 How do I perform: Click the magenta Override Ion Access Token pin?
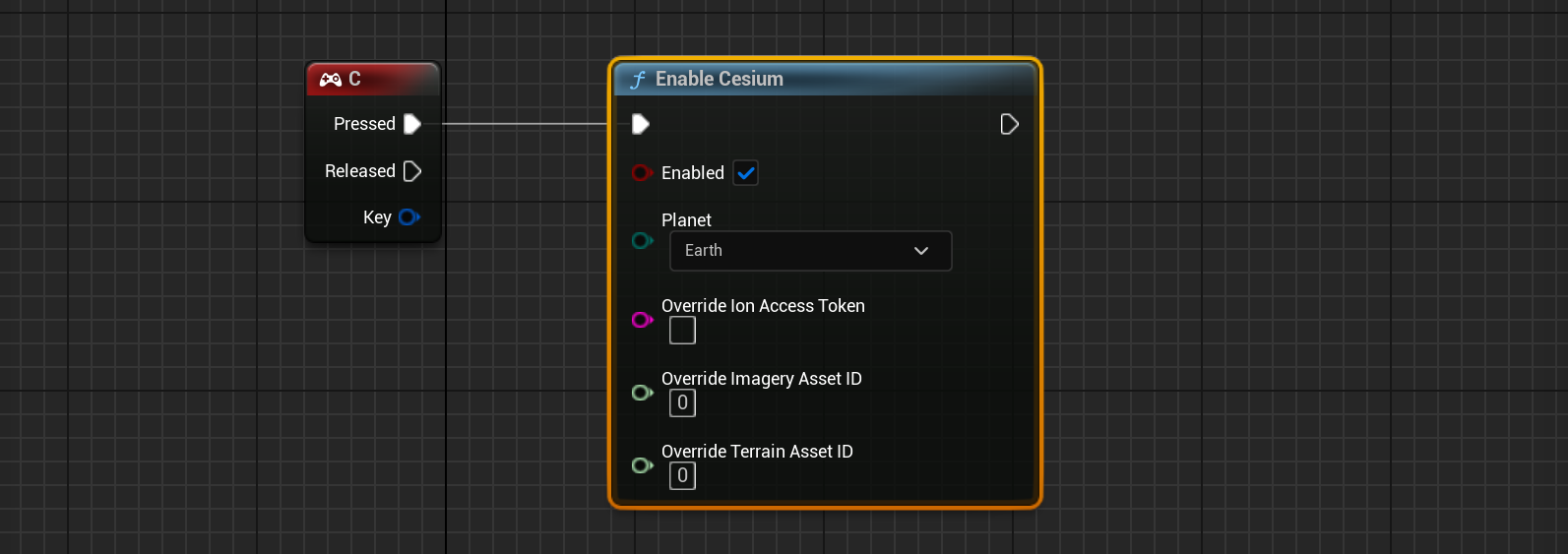click(x=642, y=320)
